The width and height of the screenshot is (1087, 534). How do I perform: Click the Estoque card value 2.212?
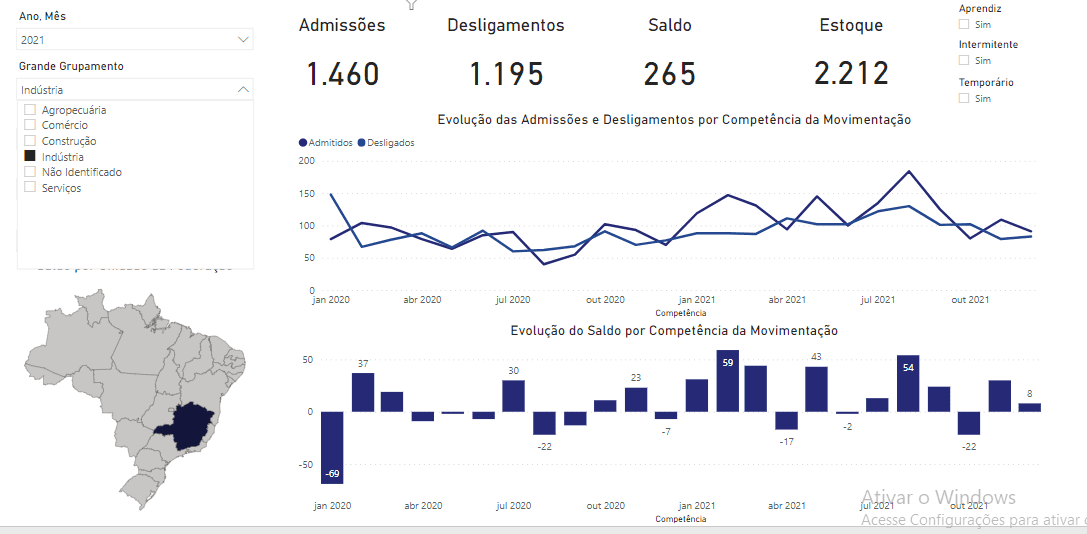851,74
